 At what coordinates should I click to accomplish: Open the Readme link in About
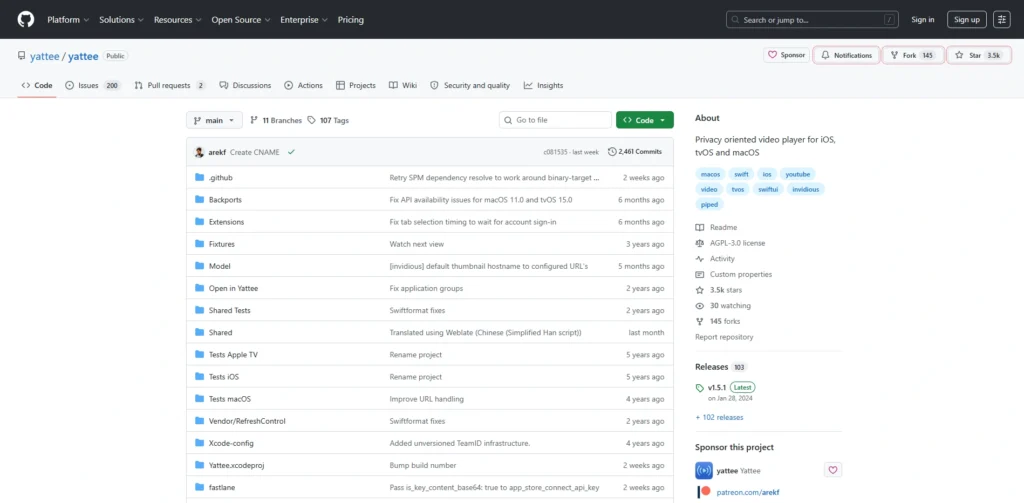(716, 227)
